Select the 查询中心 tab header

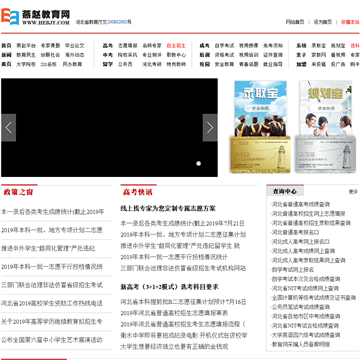coord(285,191)
